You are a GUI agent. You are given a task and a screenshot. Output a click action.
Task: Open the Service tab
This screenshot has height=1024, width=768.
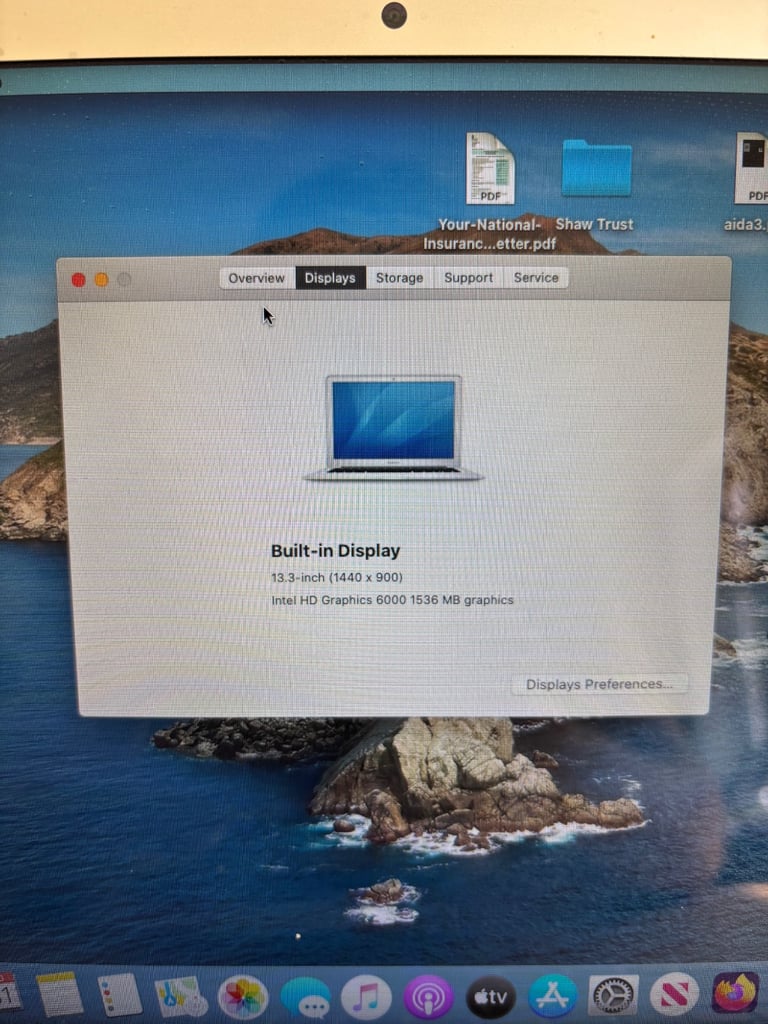[x=536, y=278]
